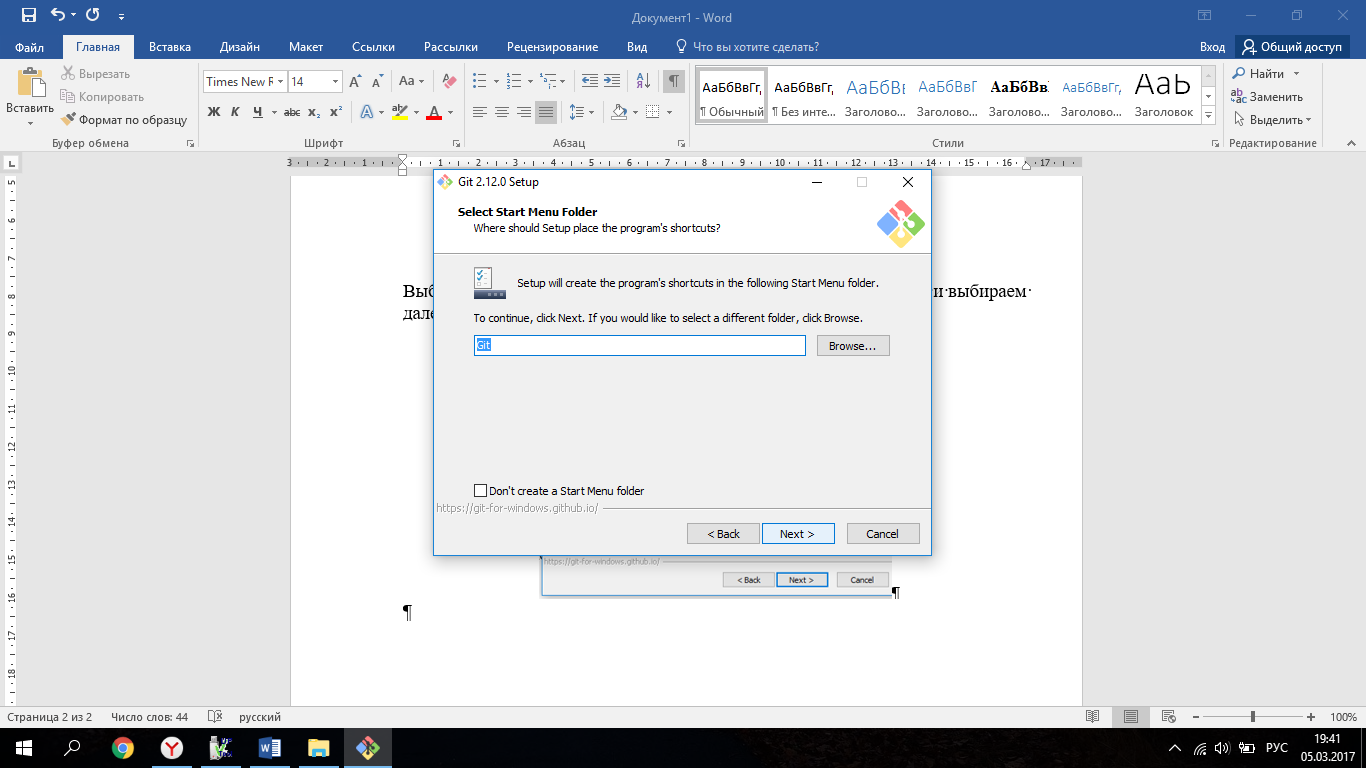The image size is (1366, 768).
Task: Click the Общий доступ (Share) button
Action: coord(1293,47)
